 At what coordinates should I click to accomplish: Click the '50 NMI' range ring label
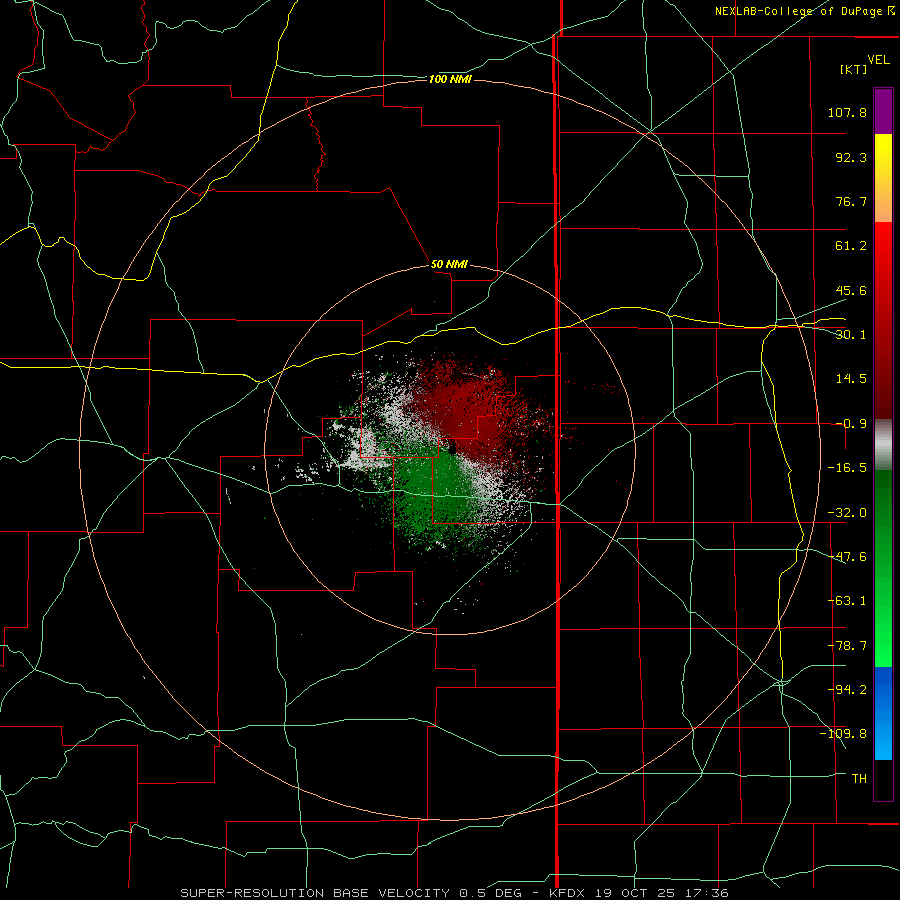point(449,264)
